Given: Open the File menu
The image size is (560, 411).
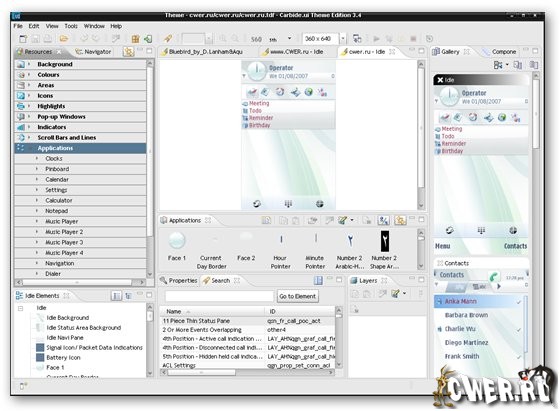Looking at the screenshot, I should coord(18,26).
